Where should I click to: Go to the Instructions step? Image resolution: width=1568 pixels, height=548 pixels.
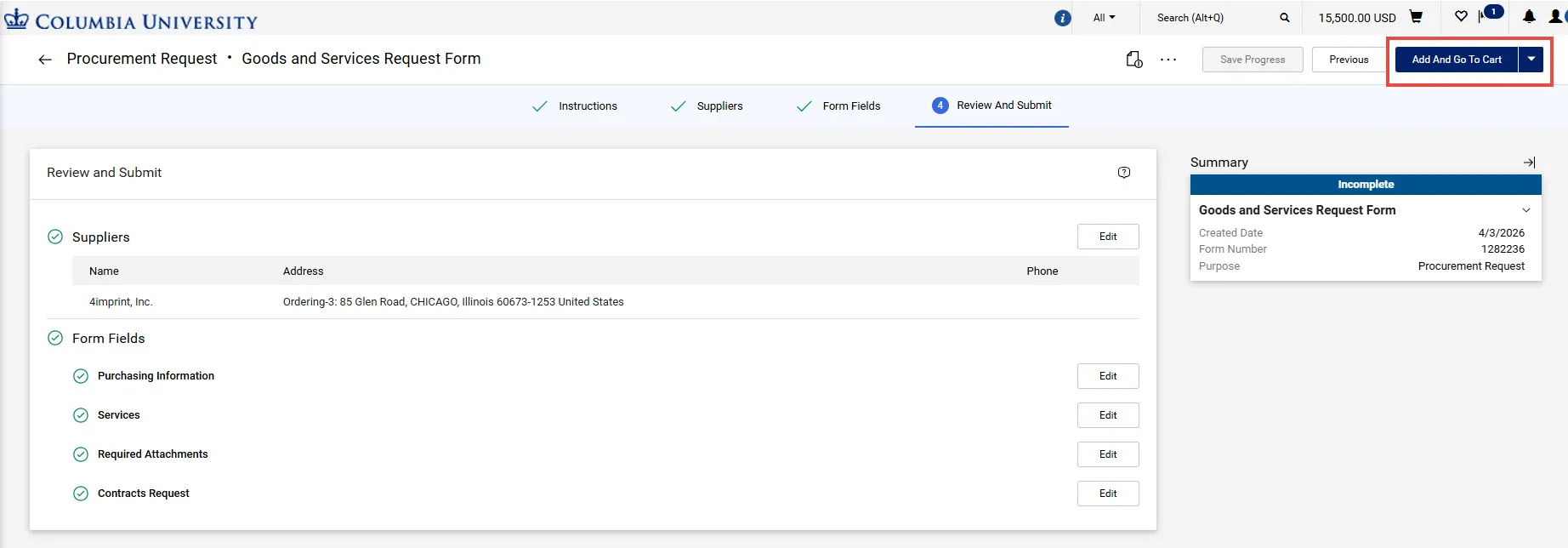pos(574,106)
